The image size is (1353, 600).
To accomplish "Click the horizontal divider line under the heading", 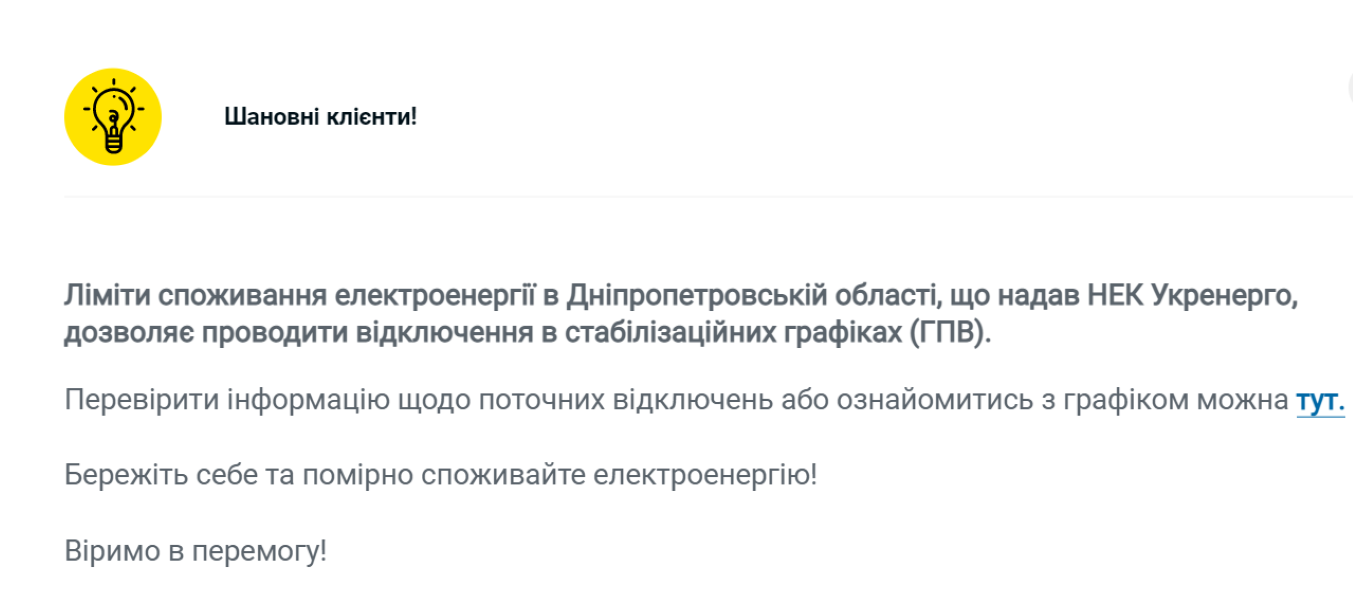I will [x=708, y=197].
